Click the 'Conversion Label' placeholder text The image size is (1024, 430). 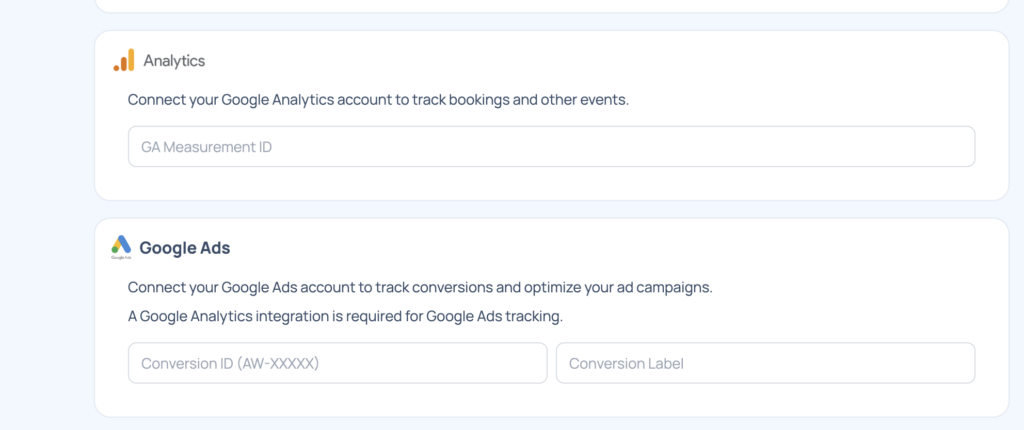[626, 363]
